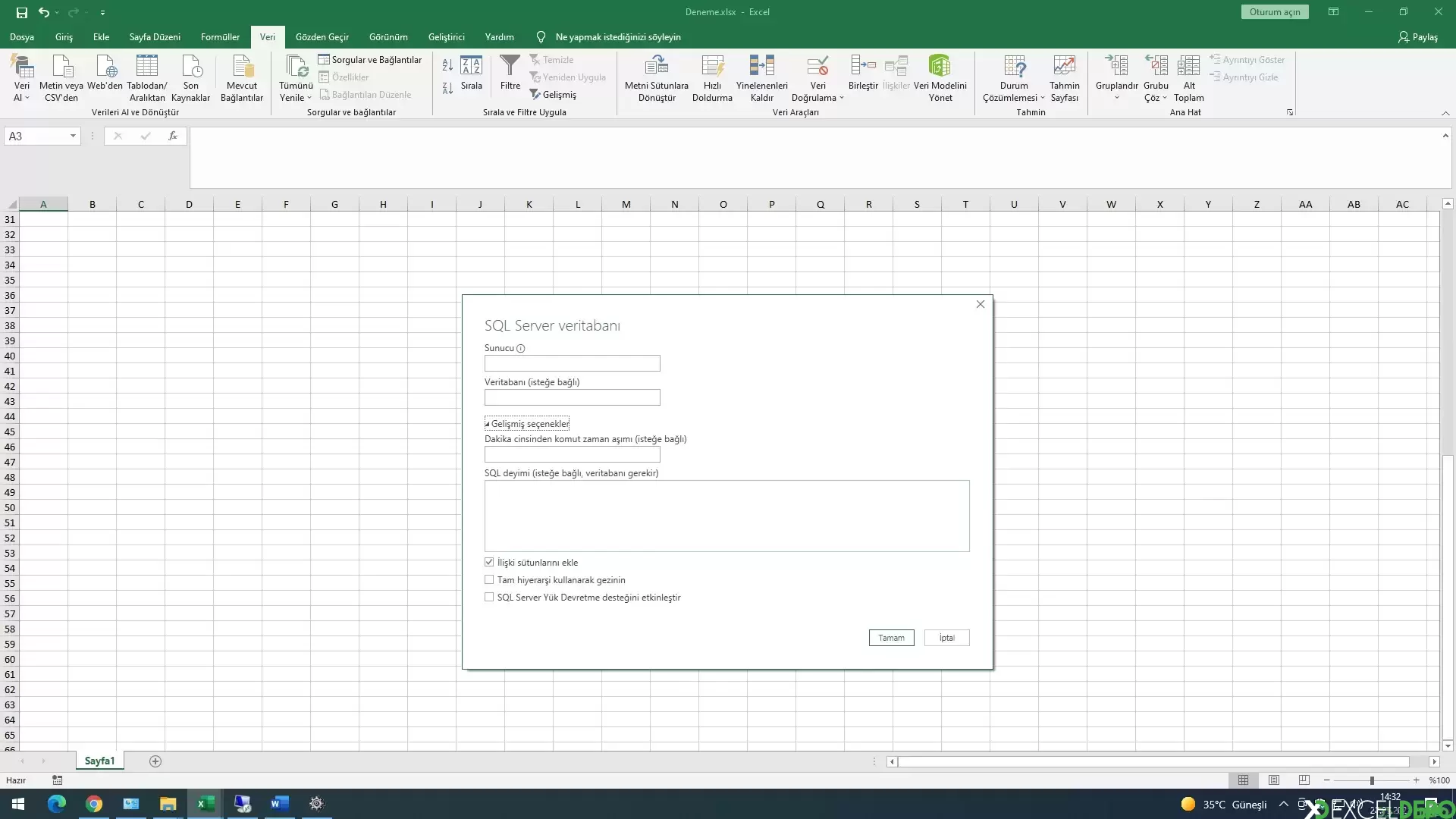Click Oturum açın sign-in button
Image resolution: width=1456 pixels, height=819 pixels.
point(1275,12)
